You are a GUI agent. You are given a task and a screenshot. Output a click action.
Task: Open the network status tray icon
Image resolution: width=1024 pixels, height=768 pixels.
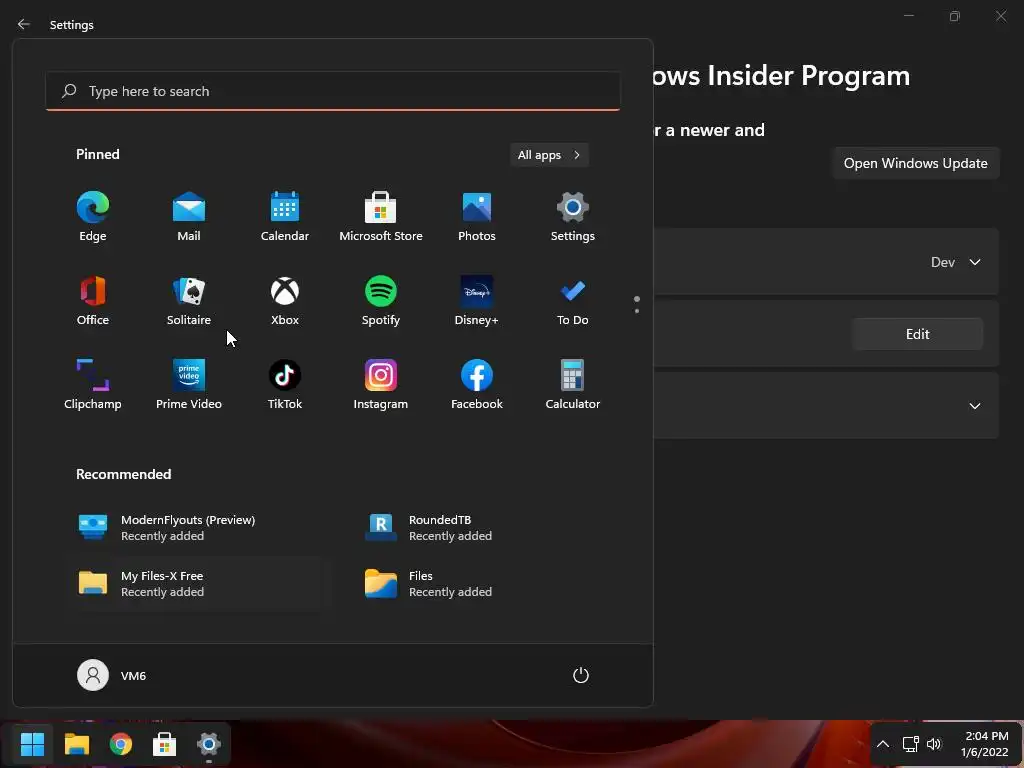click(910, 744)
